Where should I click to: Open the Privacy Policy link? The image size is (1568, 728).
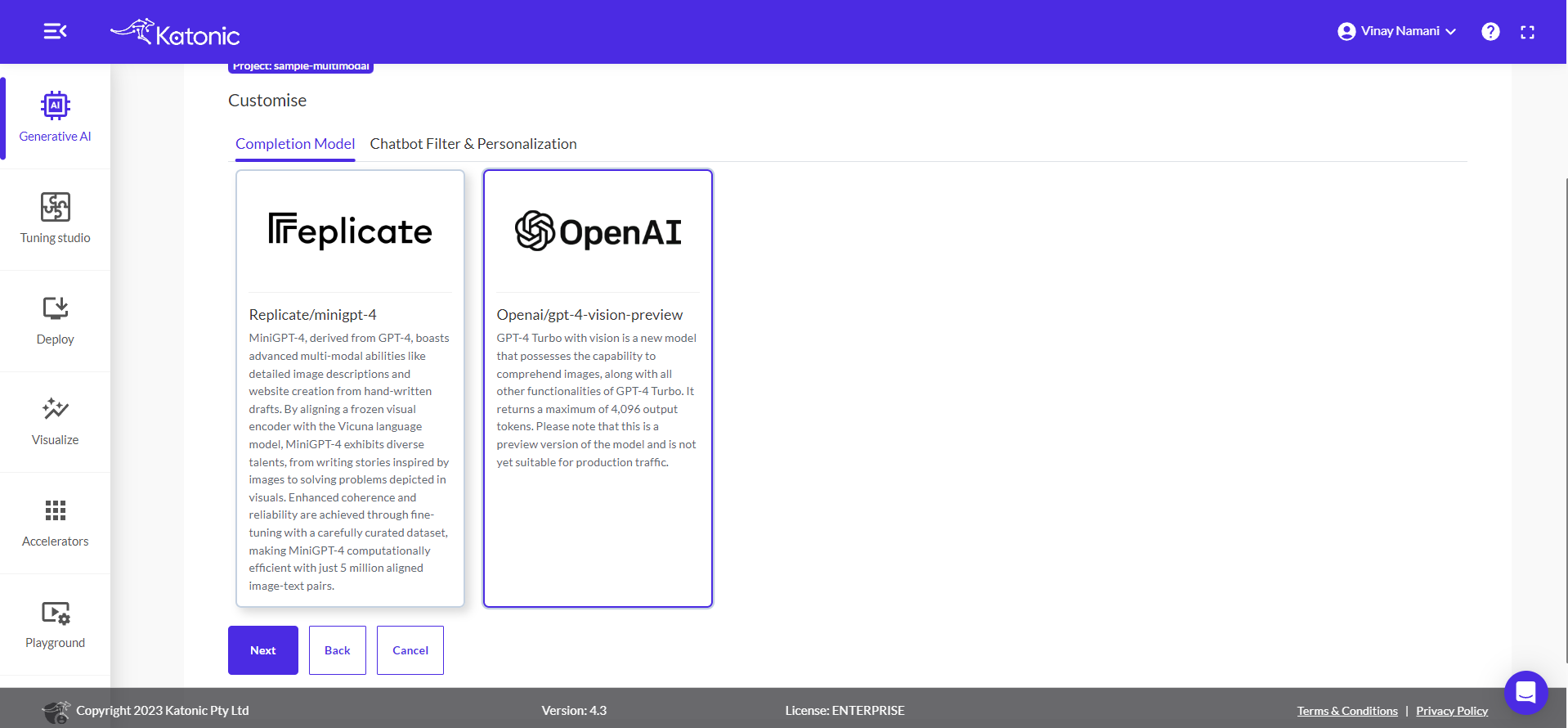click(1452, 711)
